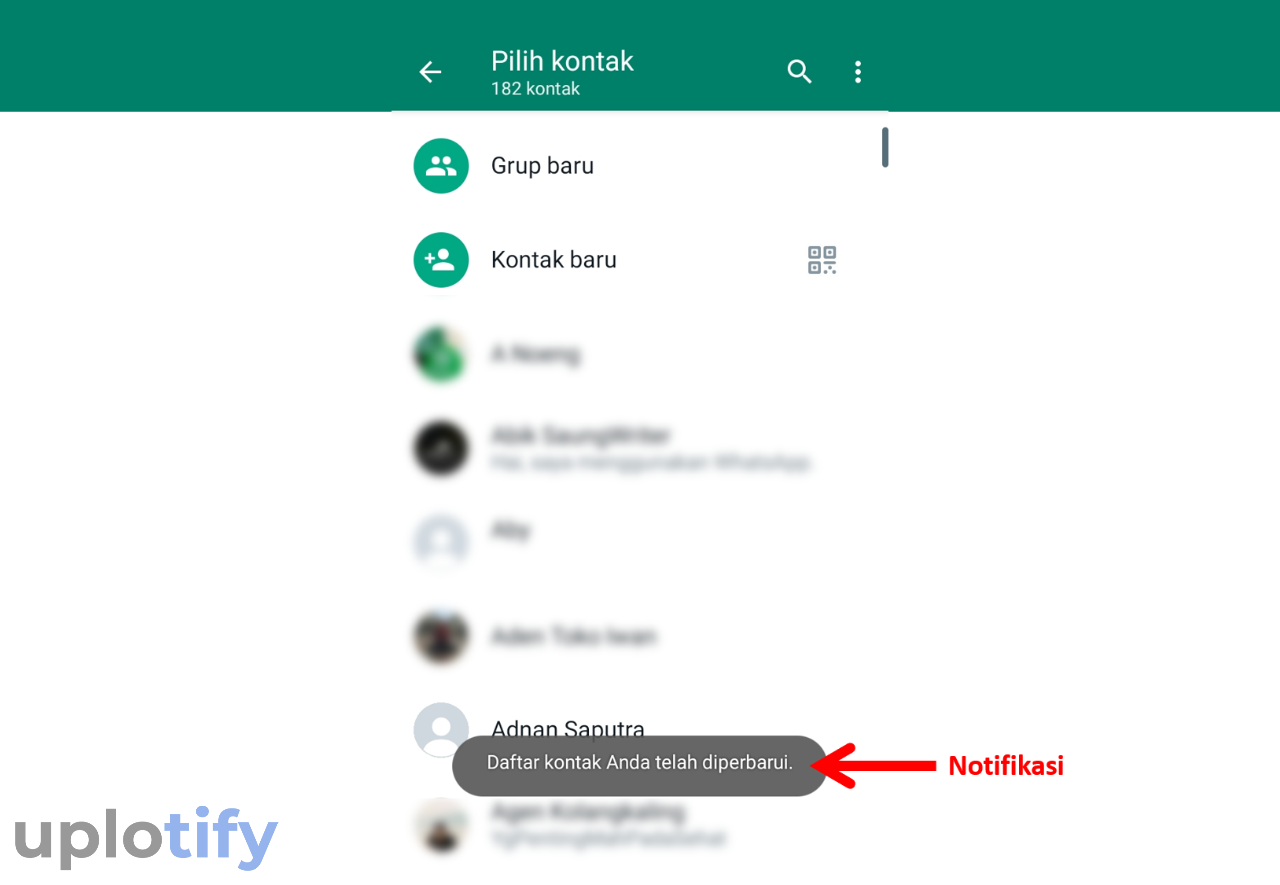Tap the back arrow icon
The image size is (1280, 885).
click(x=430, y=72)
